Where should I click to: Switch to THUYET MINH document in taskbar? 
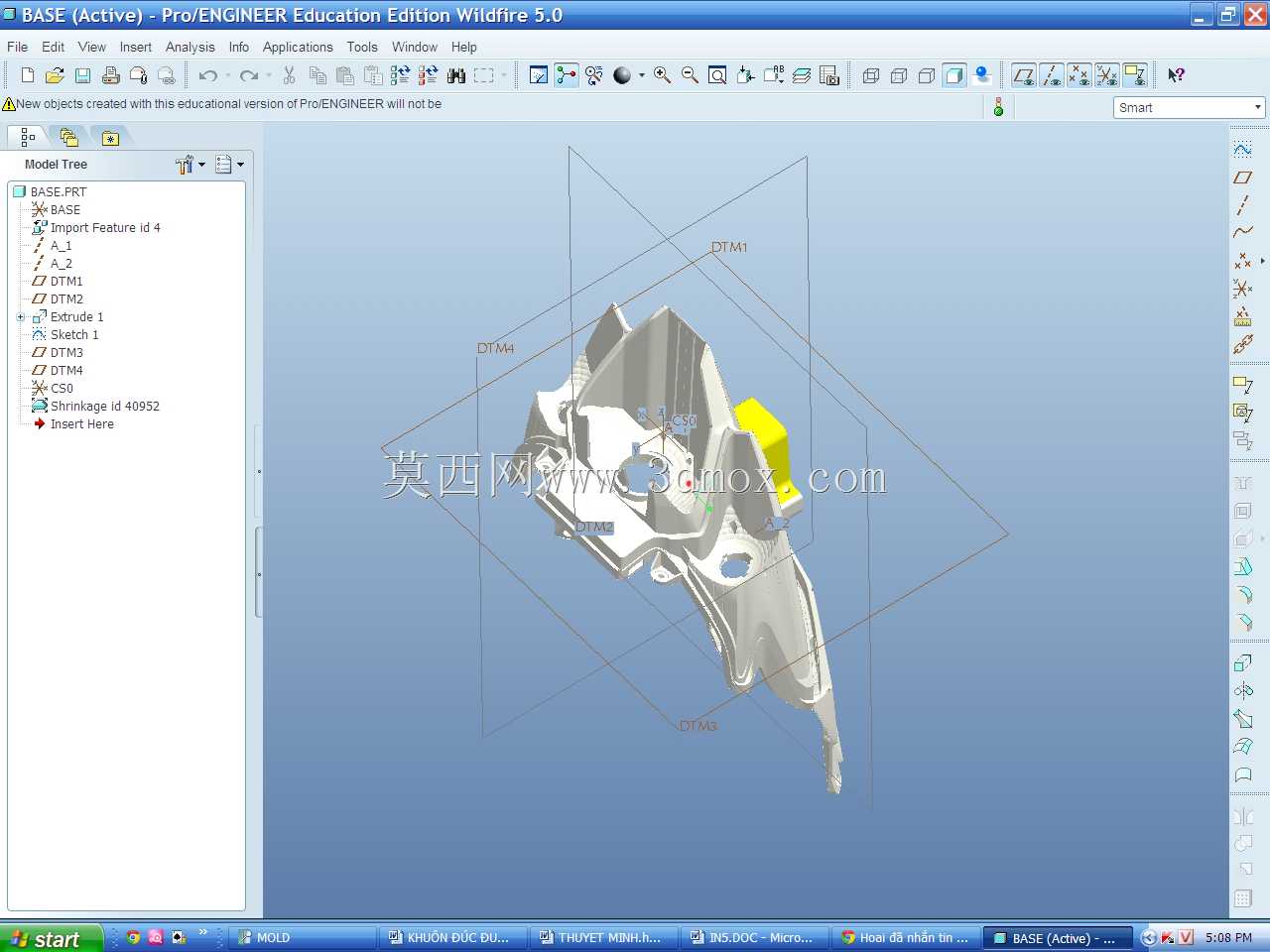point(605,938)
